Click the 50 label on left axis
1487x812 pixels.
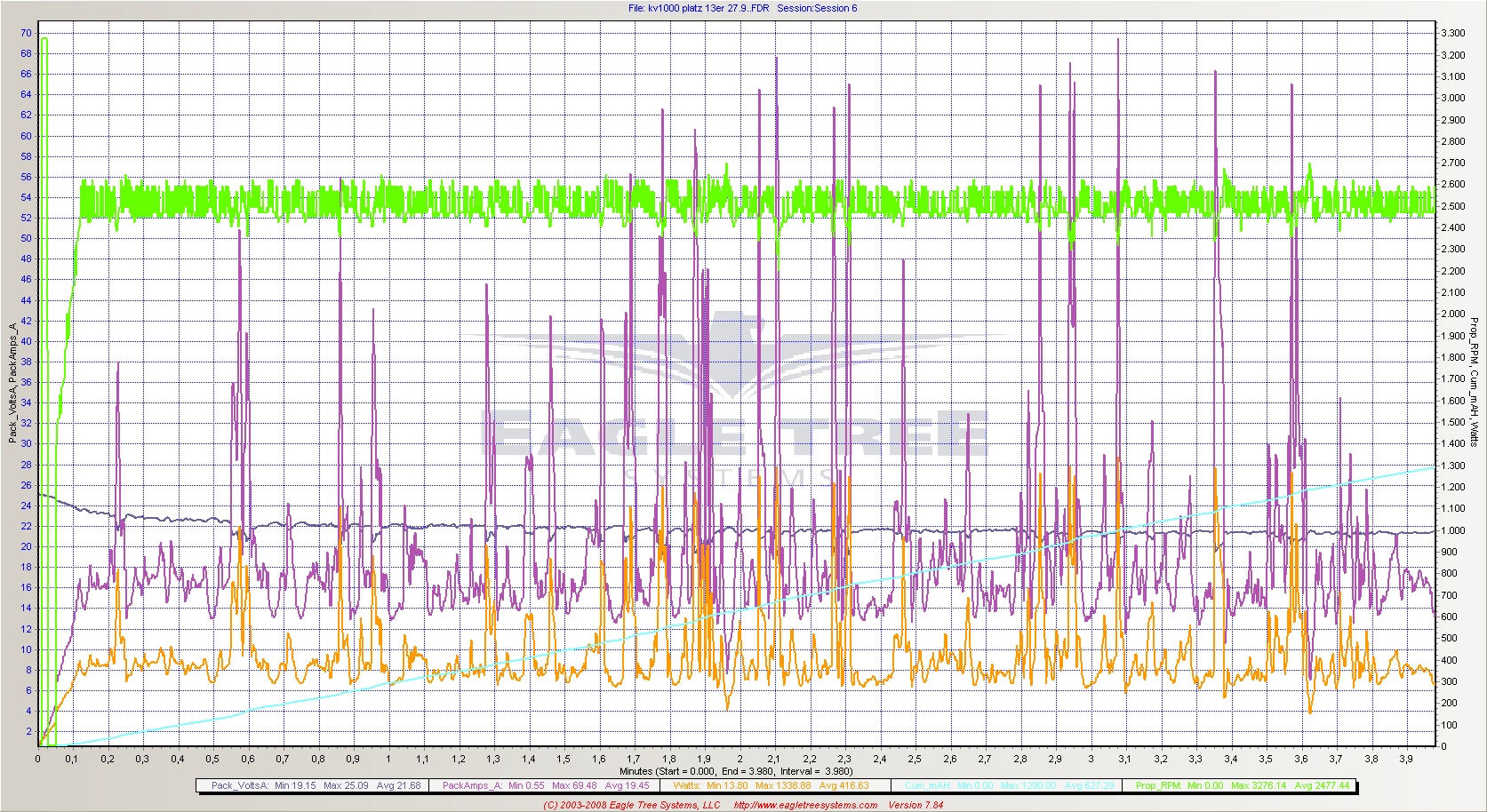click(x=26, y=238)
